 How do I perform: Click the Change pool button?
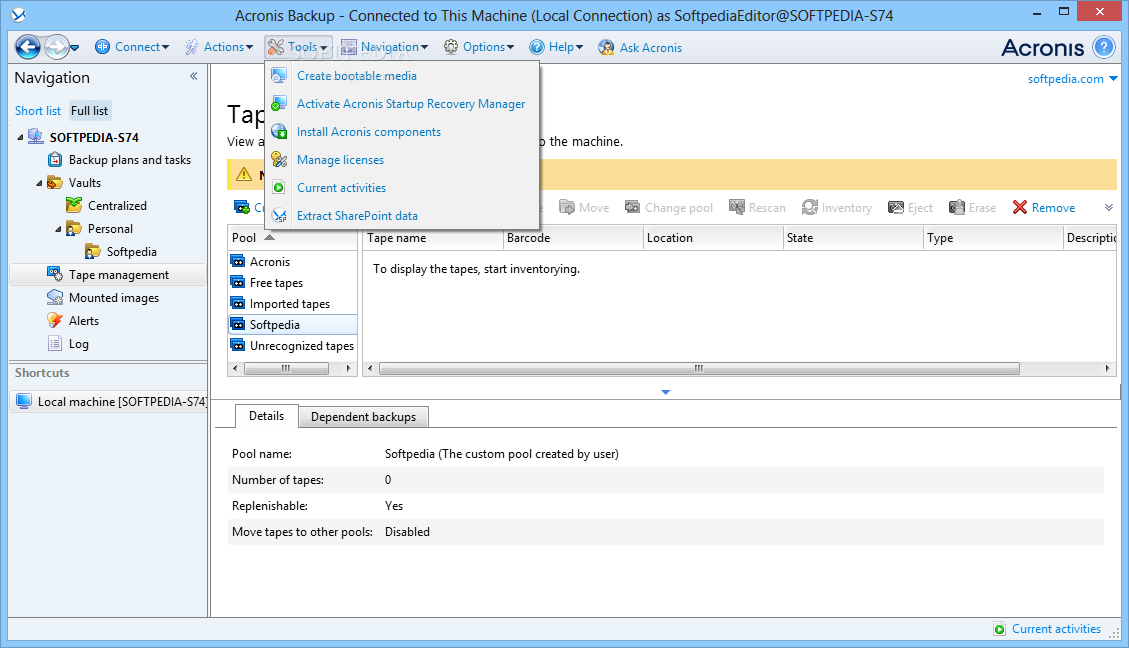[x=669, y=207]
